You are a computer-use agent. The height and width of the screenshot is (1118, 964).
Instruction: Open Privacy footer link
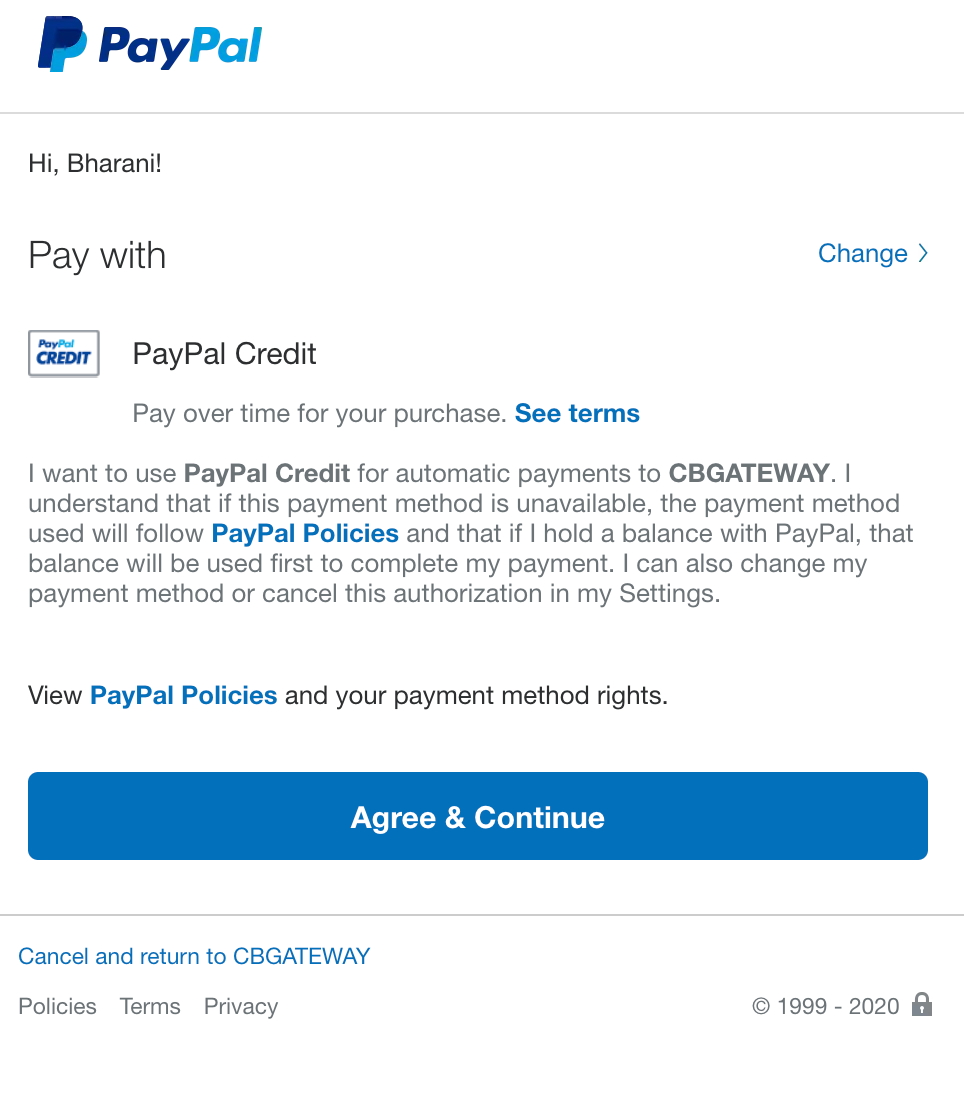pyautogui.click(x=241, y=1007)
